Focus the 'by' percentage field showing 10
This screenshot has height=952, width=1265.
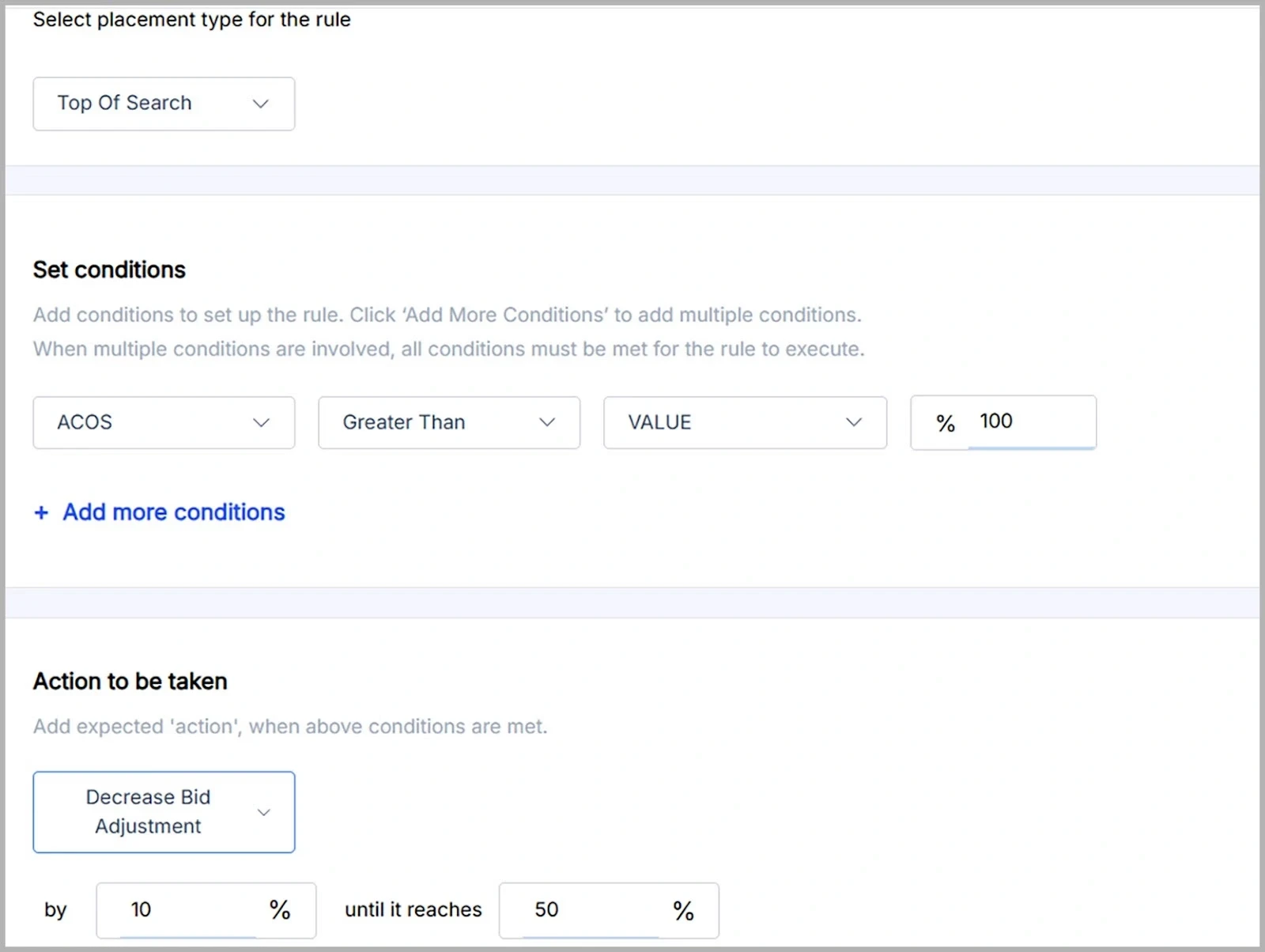pos(206,910)
